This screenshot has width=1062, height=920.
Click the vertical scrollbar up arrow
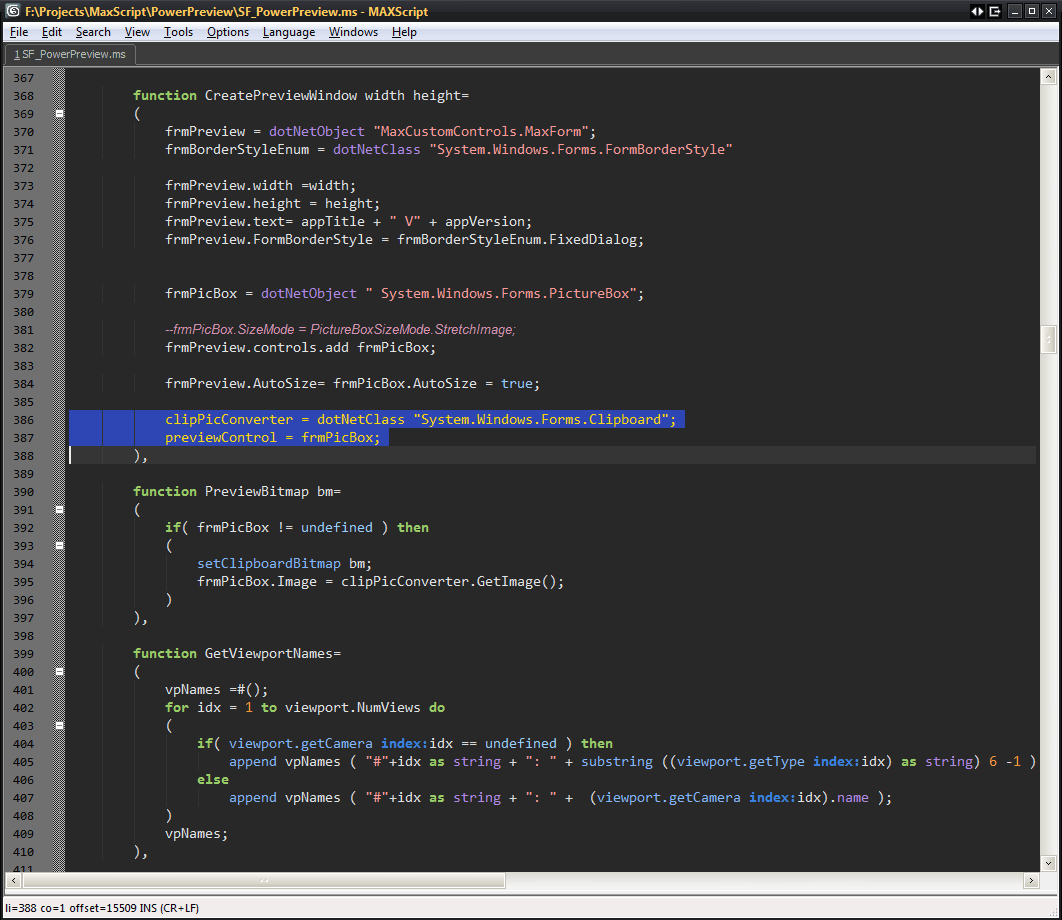coord(1048,77)
